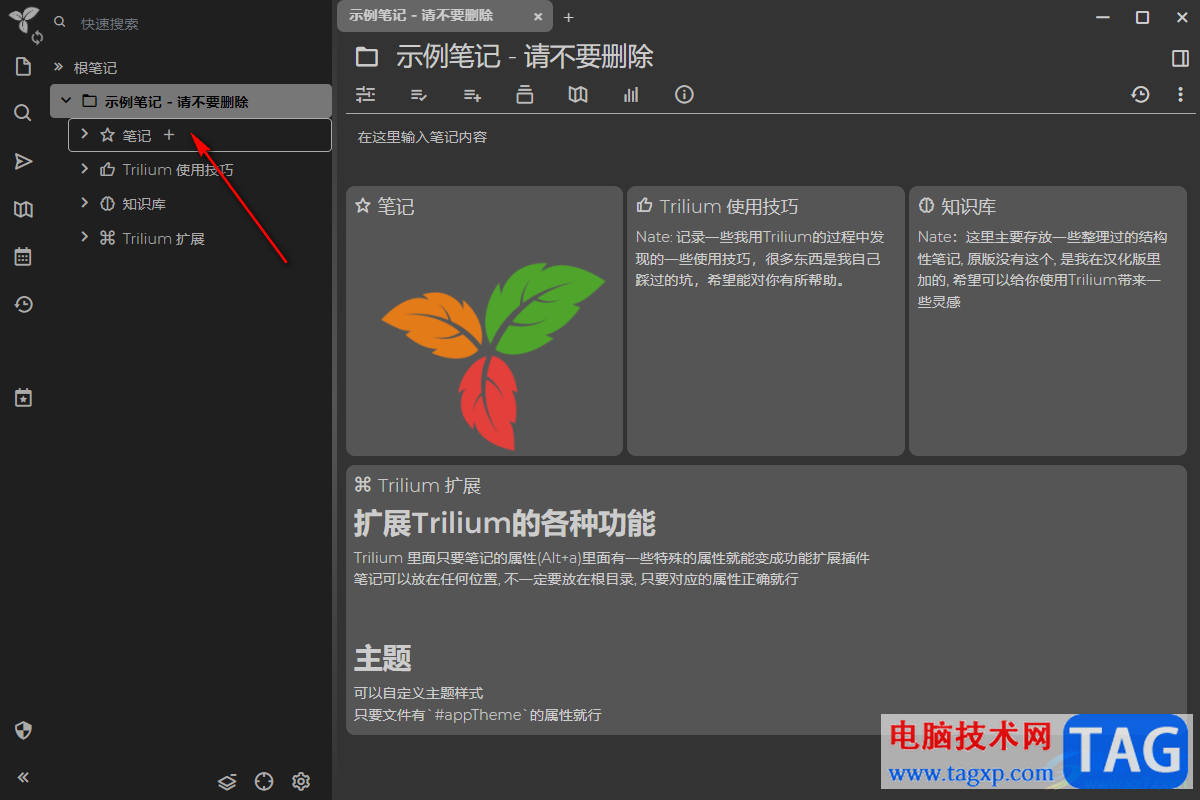Click the 主题 heading text

click(383, 658)
